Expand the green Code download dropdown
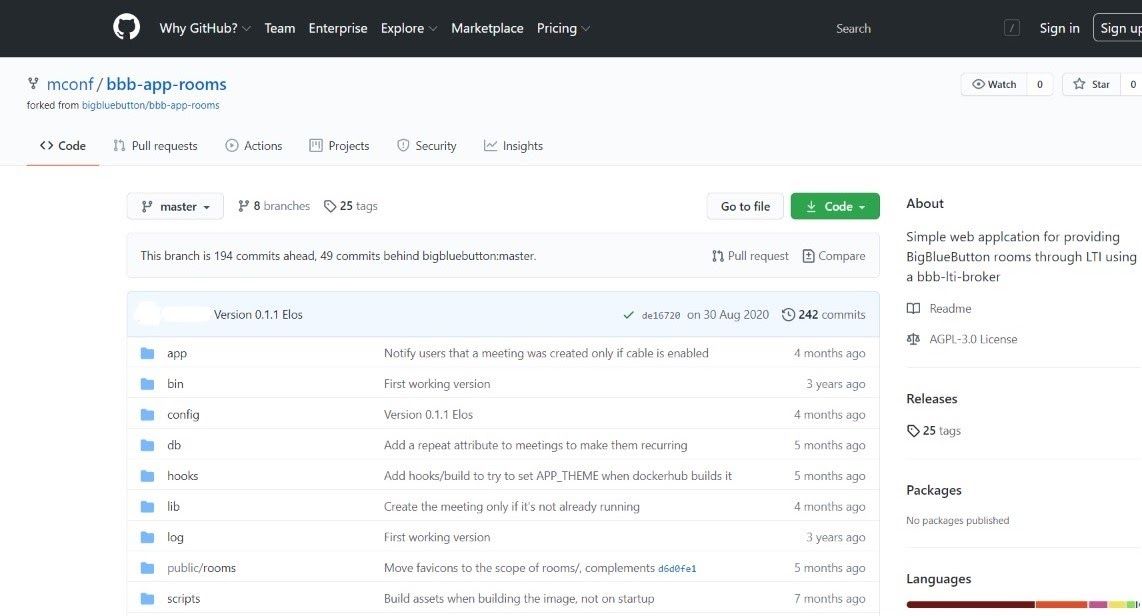Viewport: 1142px width, 616px height. tap(835, 206)
